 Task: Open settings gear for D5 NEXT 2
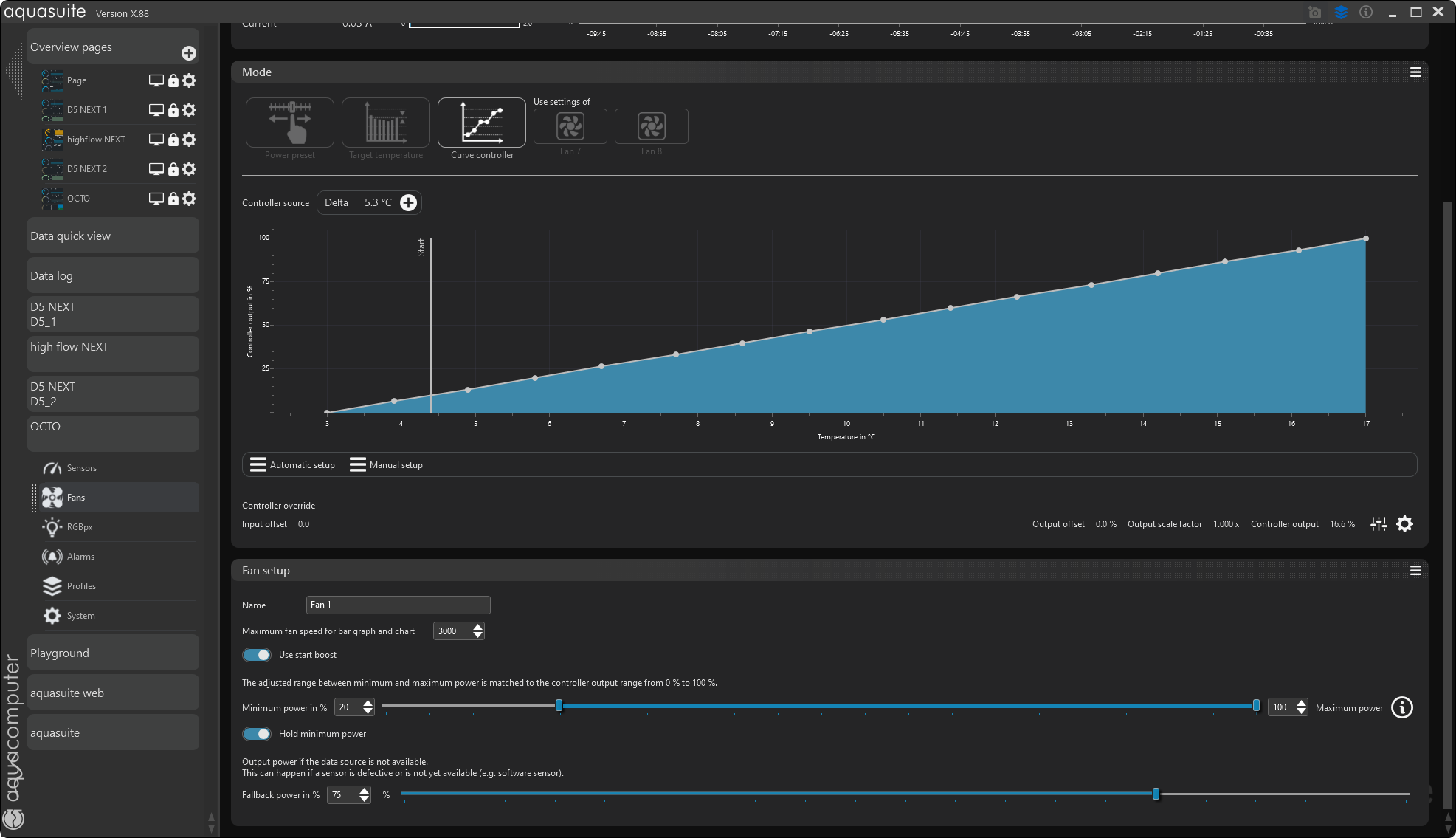pyautogui.click(x=189, y=169)
